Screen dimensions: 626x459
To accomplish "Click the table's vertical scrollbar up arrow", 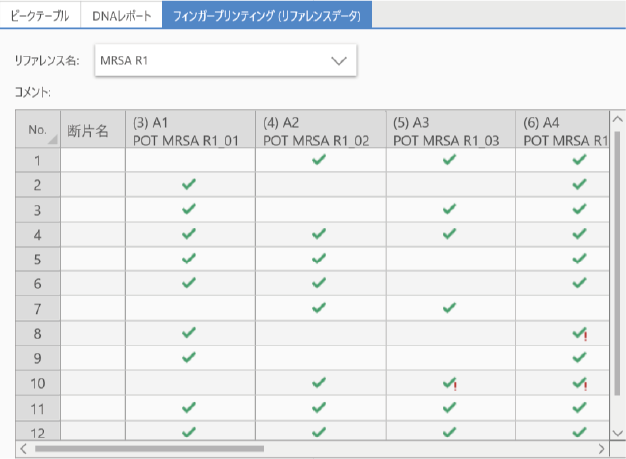I will pos(617,119).
